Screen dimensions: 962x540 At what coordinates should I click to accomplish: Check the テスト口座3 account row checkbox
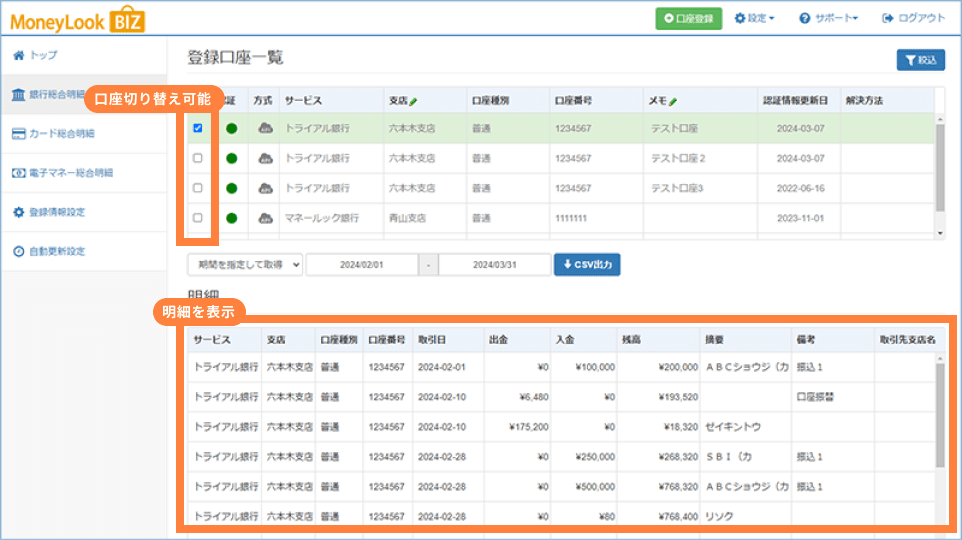[198, 188]
